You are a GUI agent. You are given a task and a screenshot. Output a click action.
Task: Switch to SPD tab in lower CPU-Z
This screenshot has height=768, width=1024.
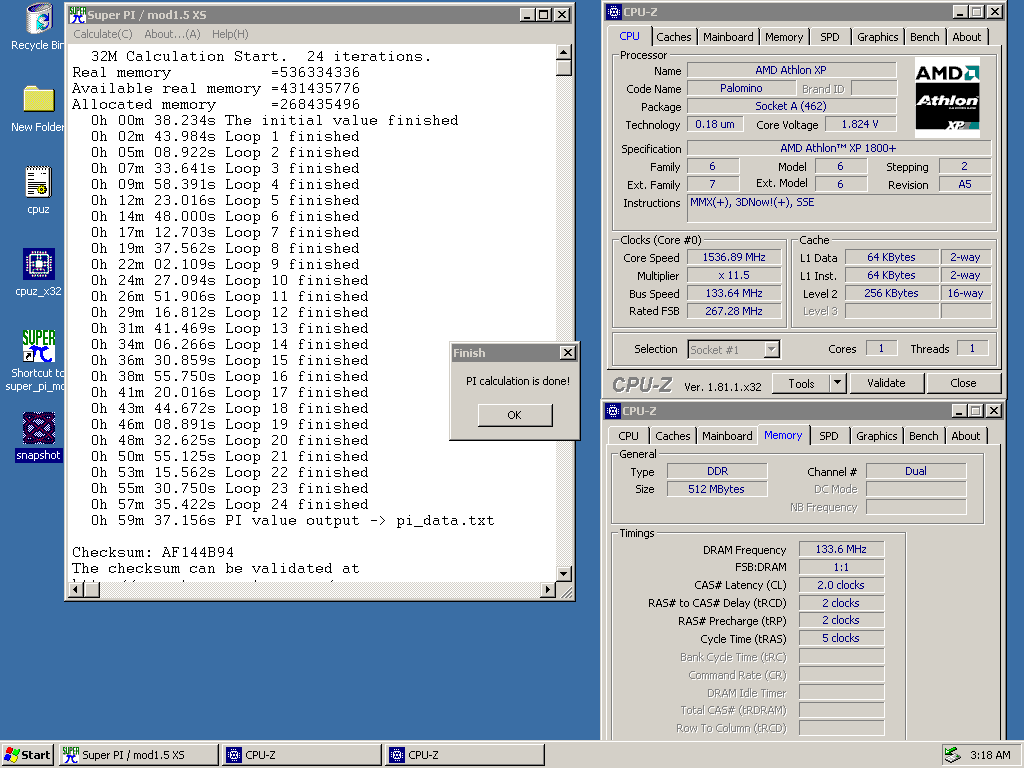(829, 436)
